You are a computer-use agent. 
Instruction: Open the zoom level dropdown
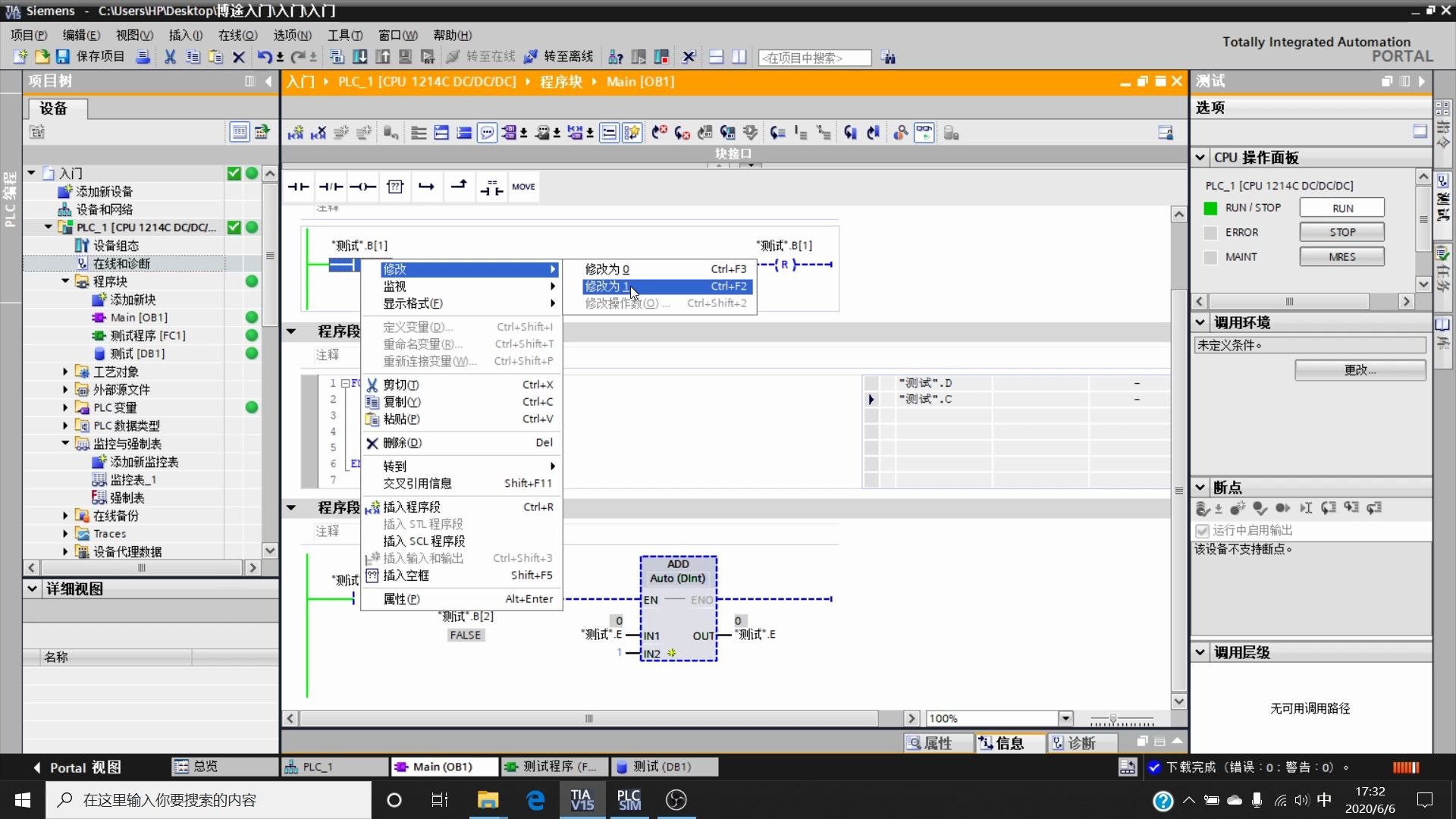1065,718
